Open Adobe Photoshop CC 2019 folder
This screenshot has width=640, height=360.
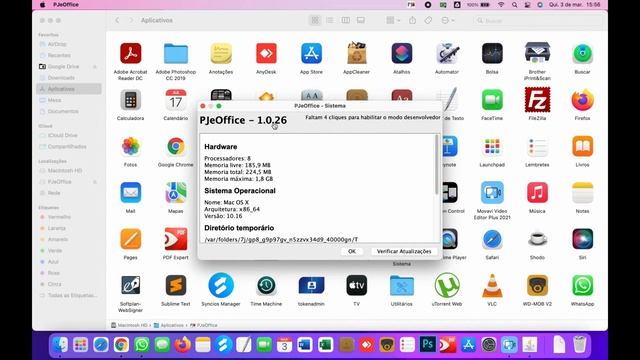point(176,53)
